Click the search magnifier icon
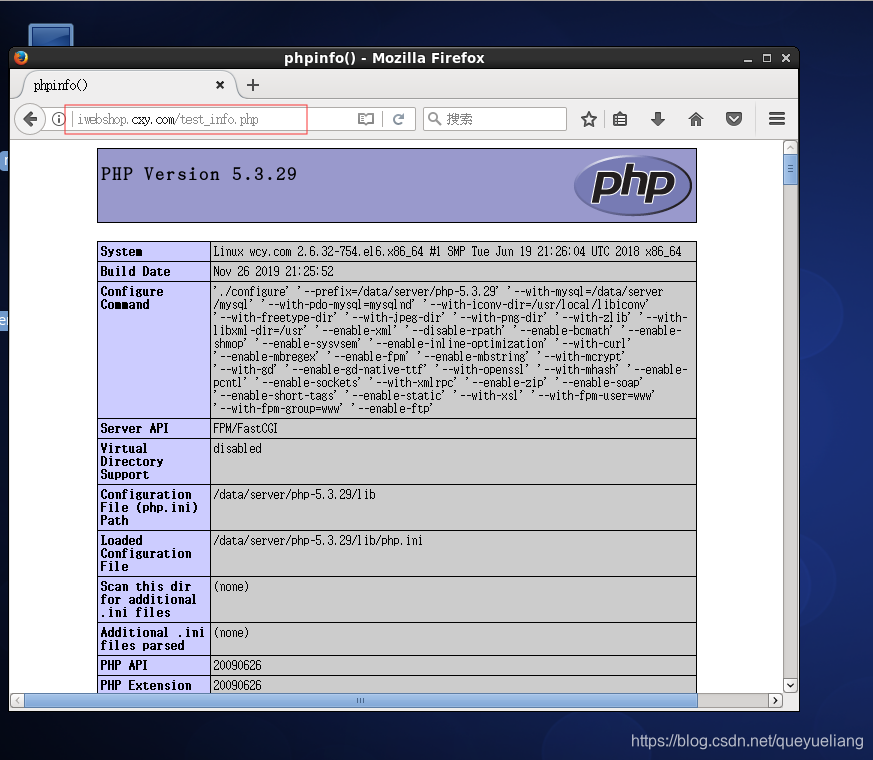The image size is (873, 760). (435, 119)
